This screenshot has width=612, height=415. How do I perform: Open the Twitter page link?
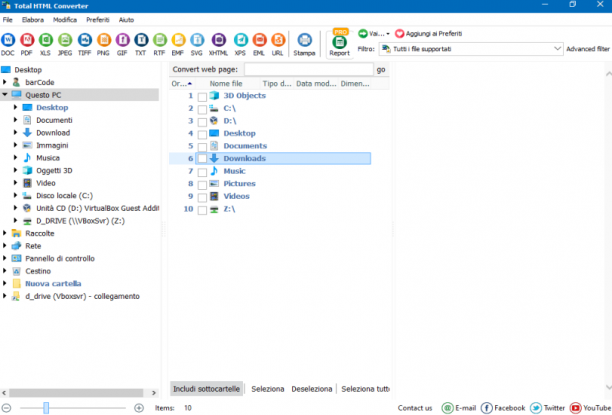[x=547, y=408]
